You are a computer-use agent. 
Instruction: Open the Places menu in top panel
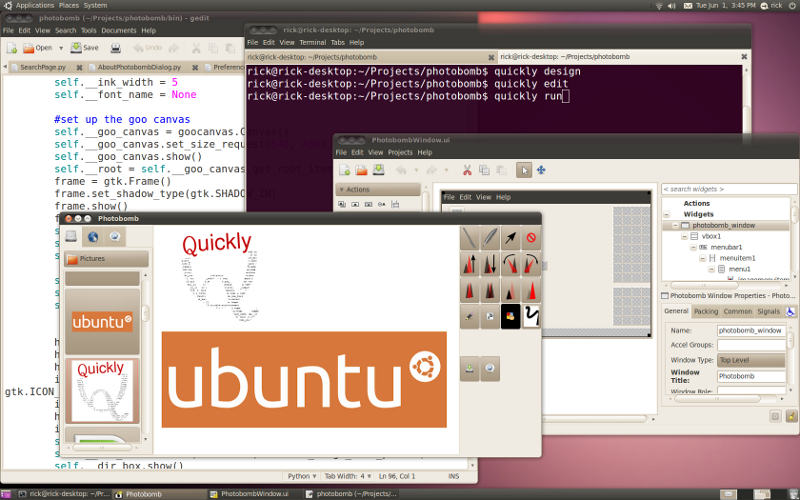[x=68, y=6]
